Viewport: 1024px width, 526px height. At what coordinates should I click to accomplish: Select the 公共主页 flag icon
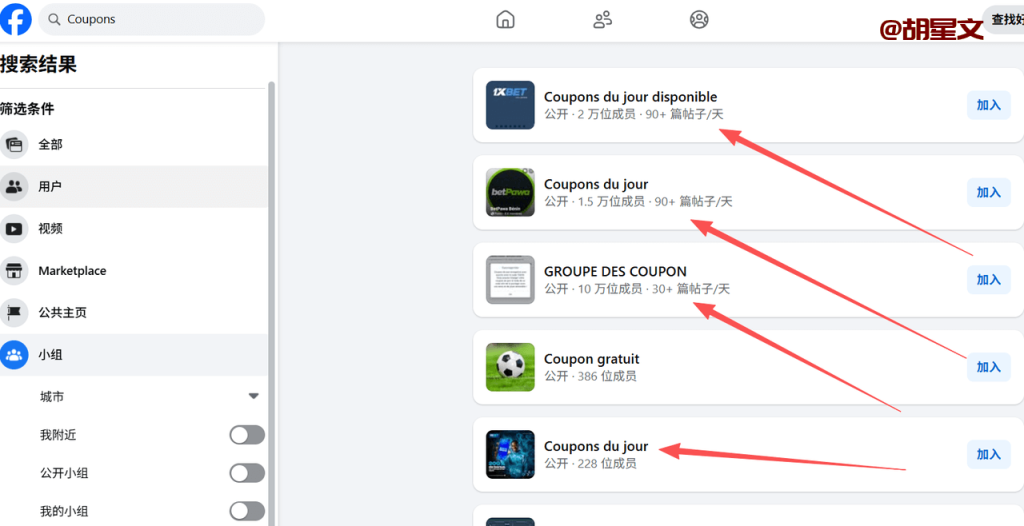point(14,313)
